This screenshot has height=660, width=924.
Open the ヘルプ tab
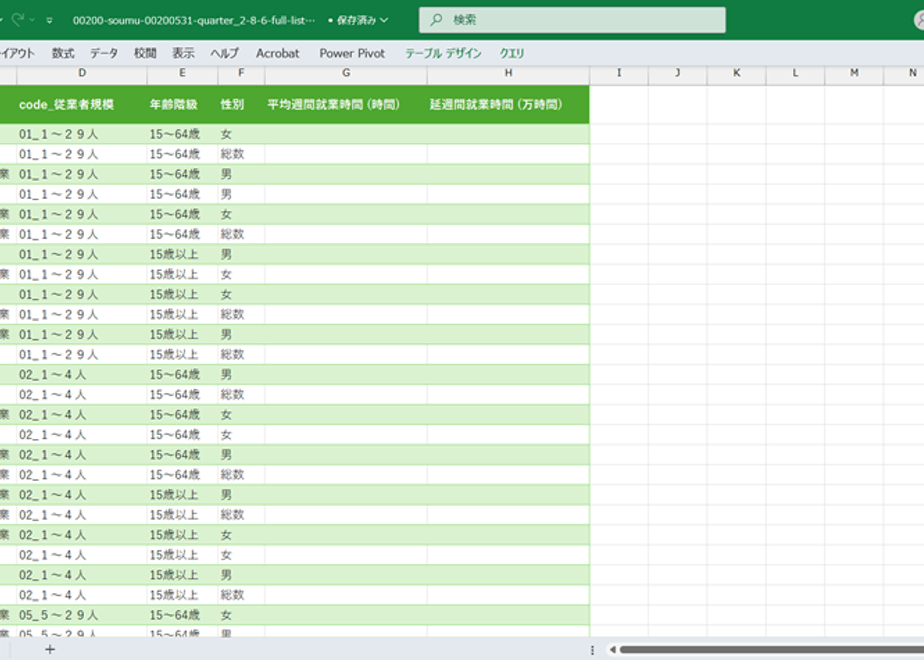(225, 53)
